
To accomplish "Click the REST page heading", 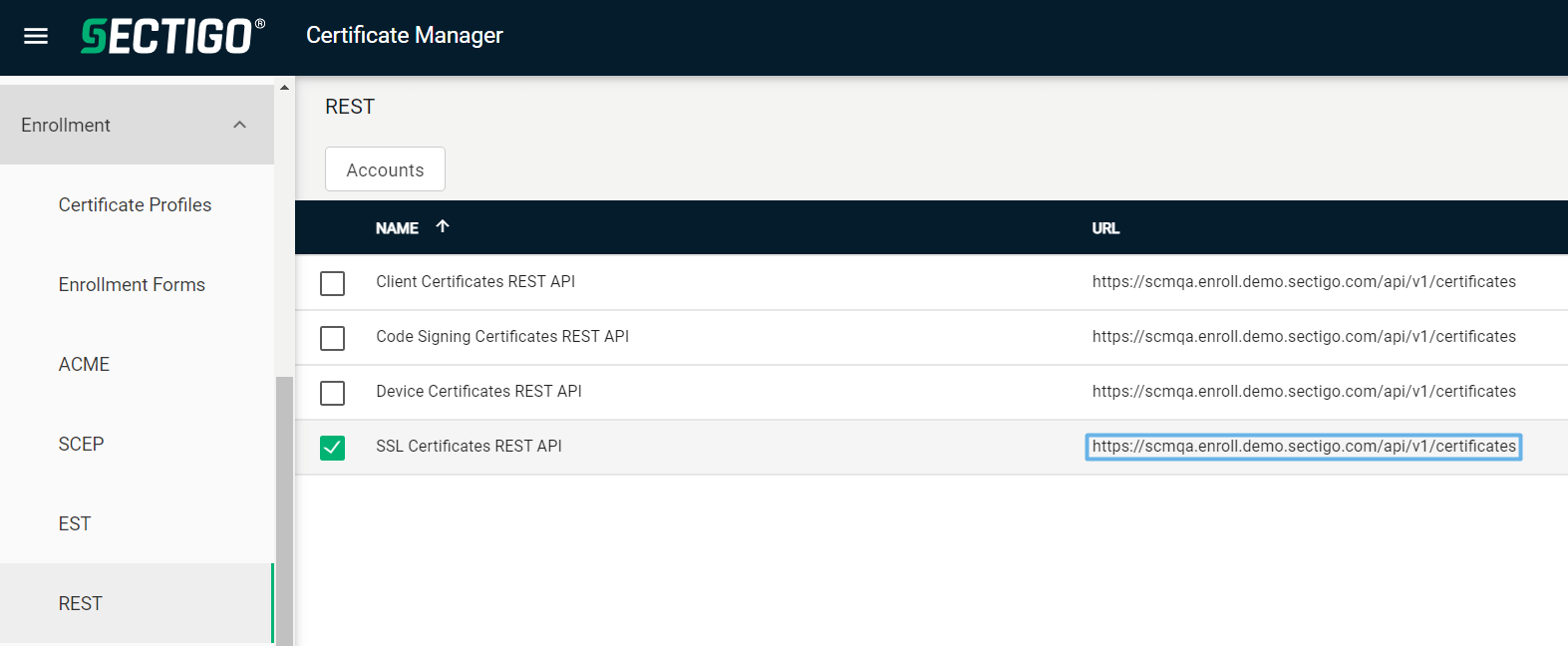I will click(x=350, y=107).
